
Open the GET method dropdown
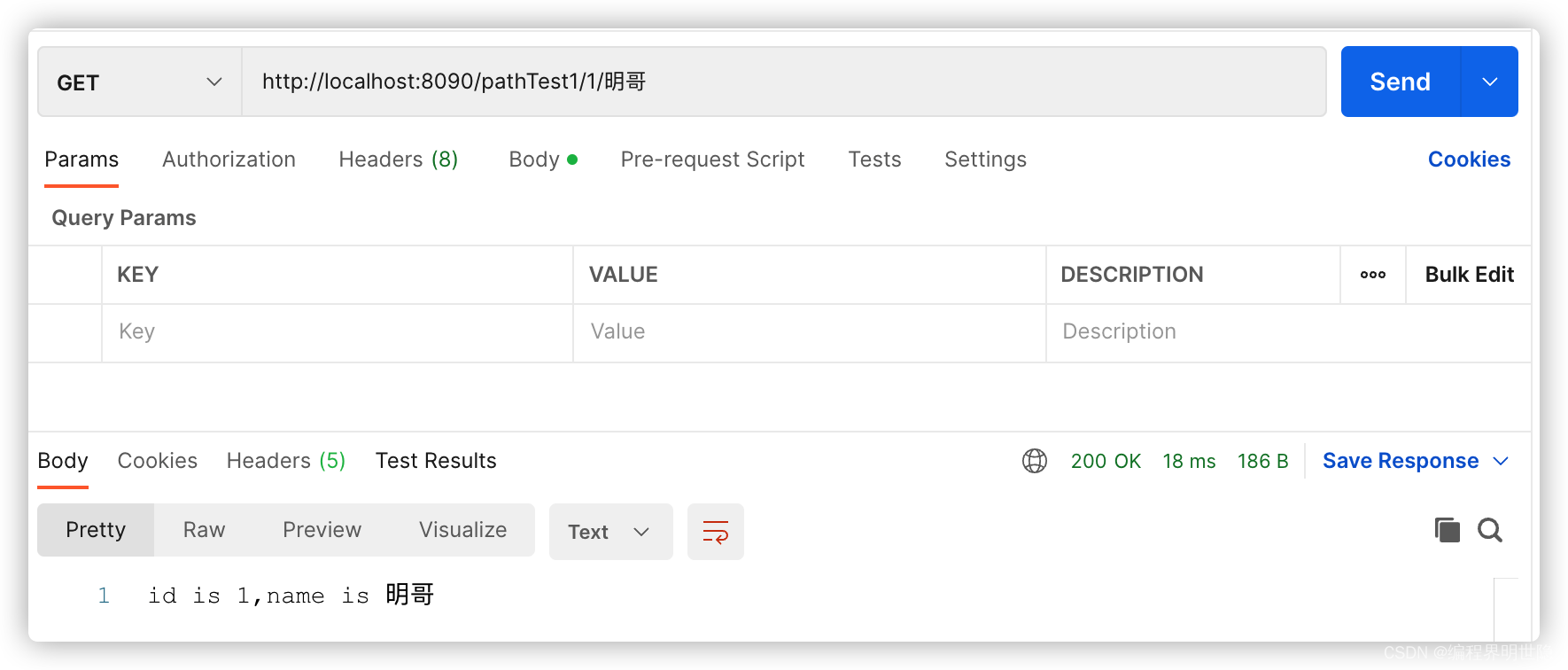(139, 82)
